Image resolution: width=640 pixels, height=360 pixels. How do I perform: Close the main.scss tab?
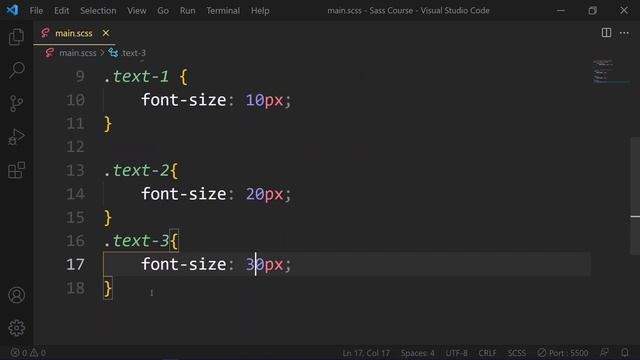[106, 33]
